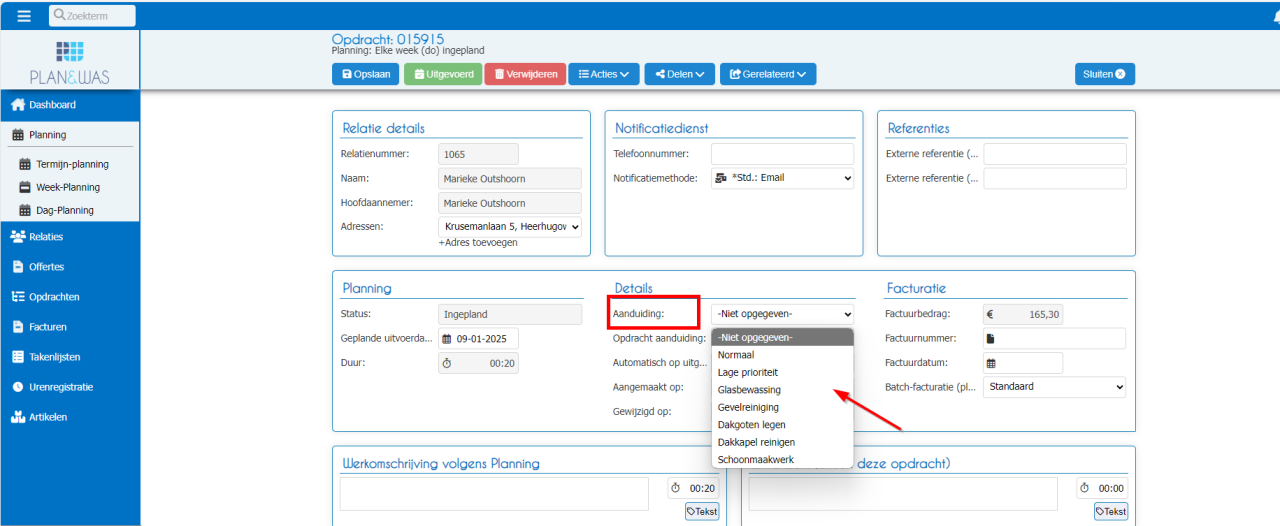Open the hamburger menu icon
Viewport: 1280px width, 526px height.
[x=25, y=15]
